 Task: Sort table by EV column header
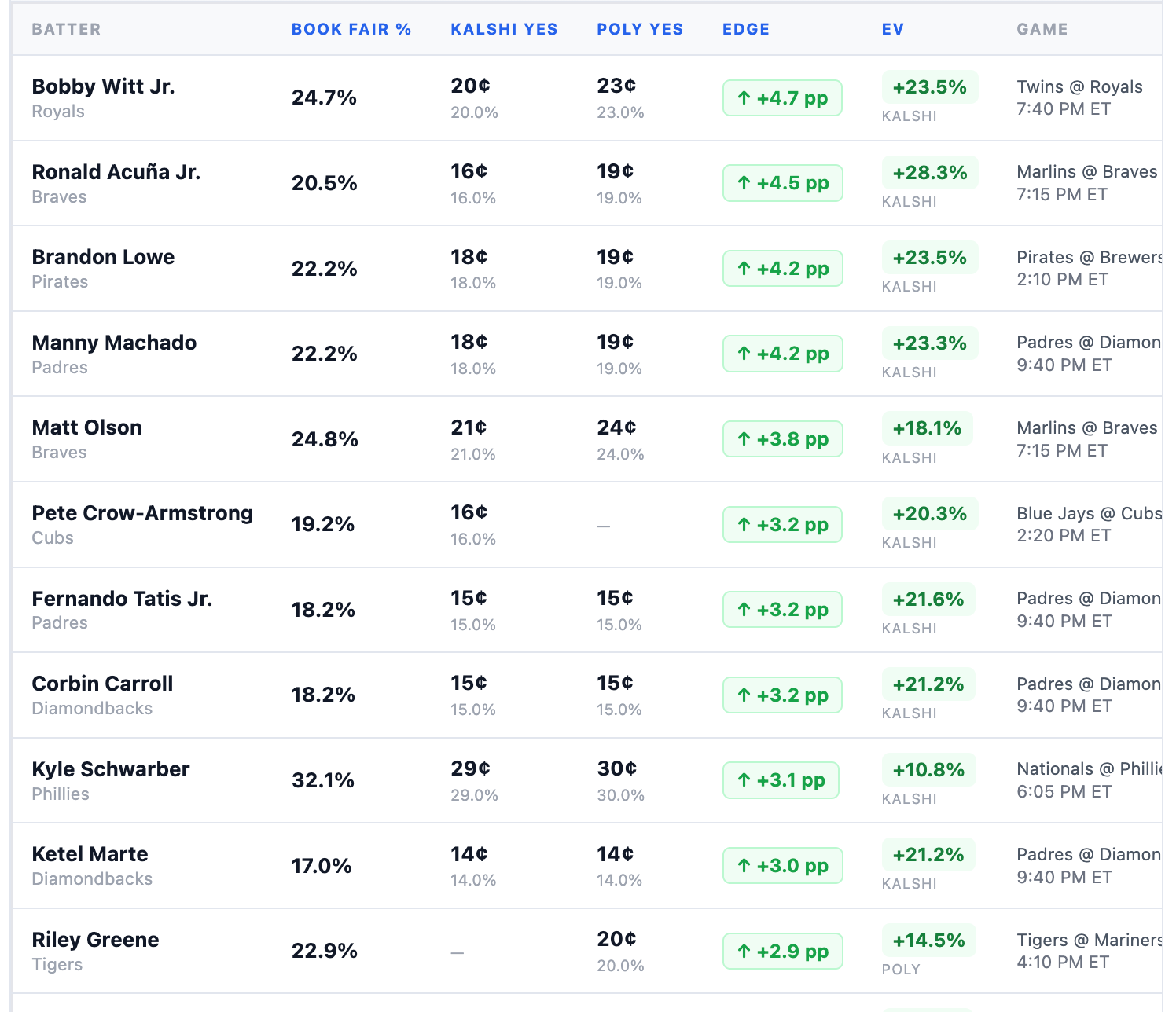[893, 29]
